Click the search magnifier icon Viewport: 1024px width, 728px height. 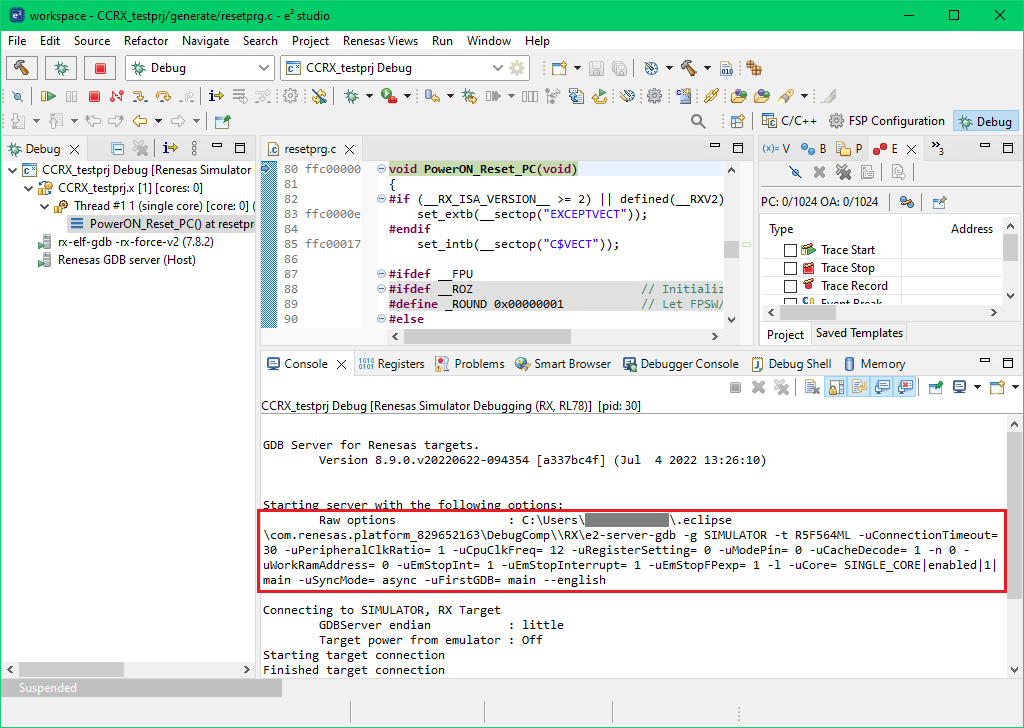point(698,121)
